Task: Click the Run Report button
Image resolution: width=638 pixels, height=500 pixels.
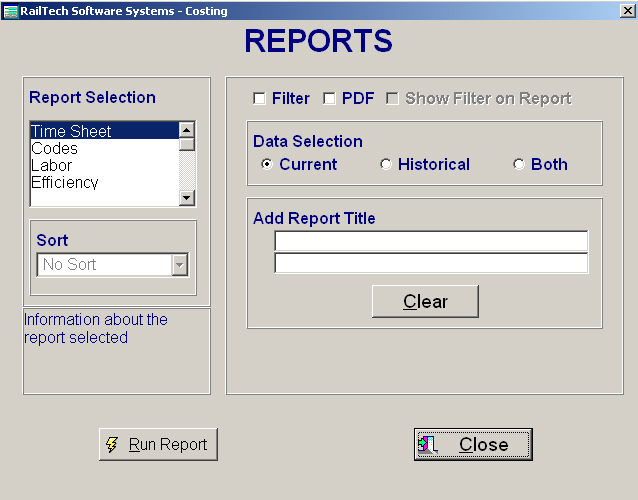Action: point(158,445)
